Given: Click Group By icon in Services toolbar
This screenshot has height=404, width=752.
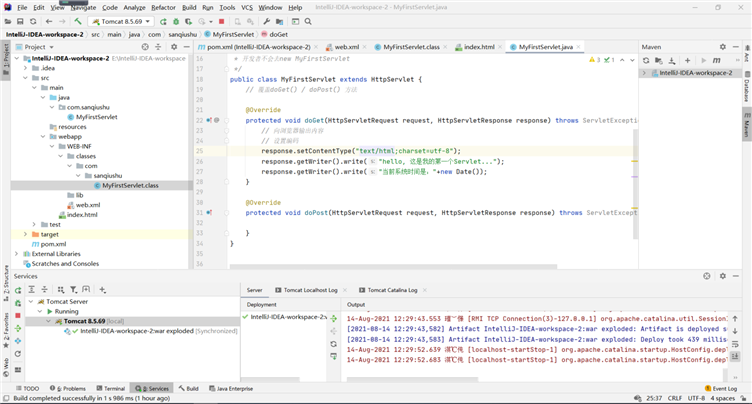Looking at the screenshot, I should pos(60,290).
